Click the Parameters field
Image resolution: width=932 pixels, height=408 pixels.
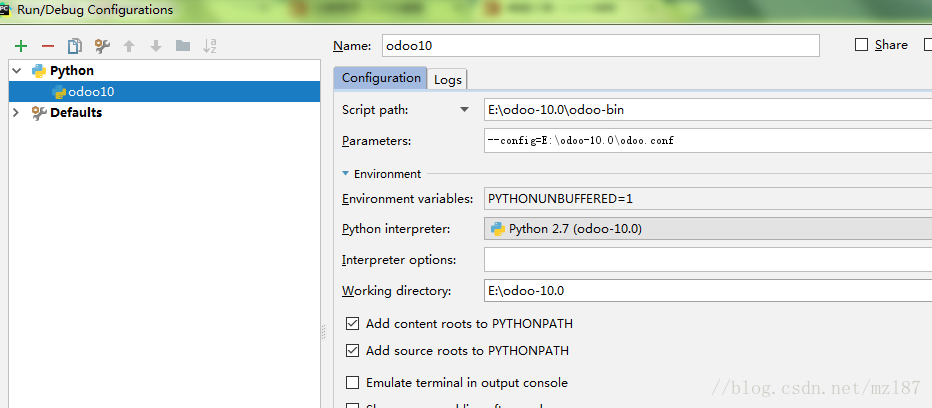tap(708, 141)
